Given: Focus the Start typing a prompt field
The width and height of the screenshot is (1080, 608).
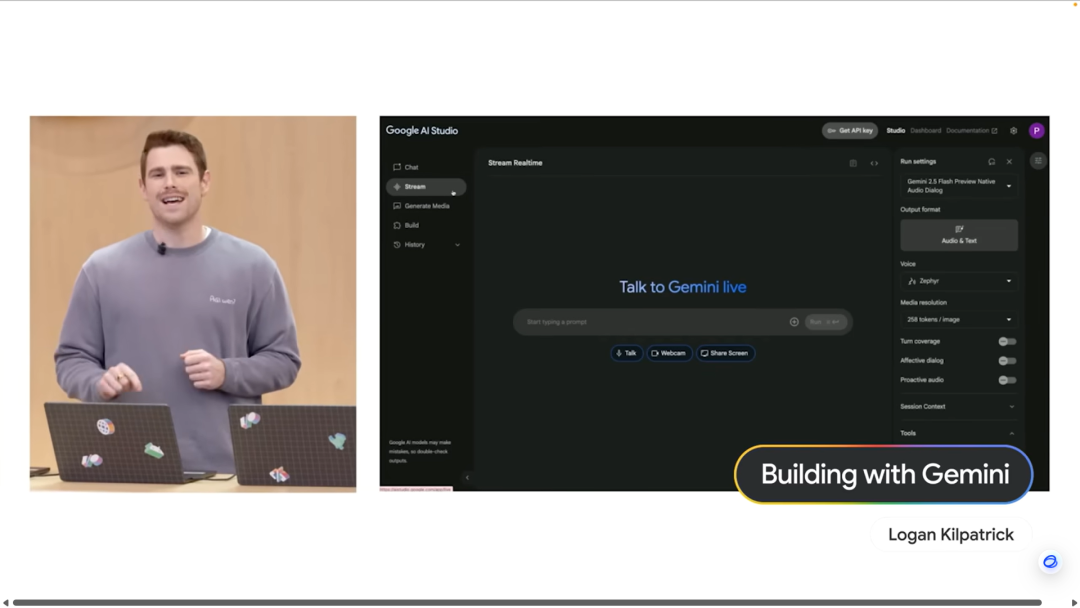Looking at the screenshot, I should tap(654, 322).
